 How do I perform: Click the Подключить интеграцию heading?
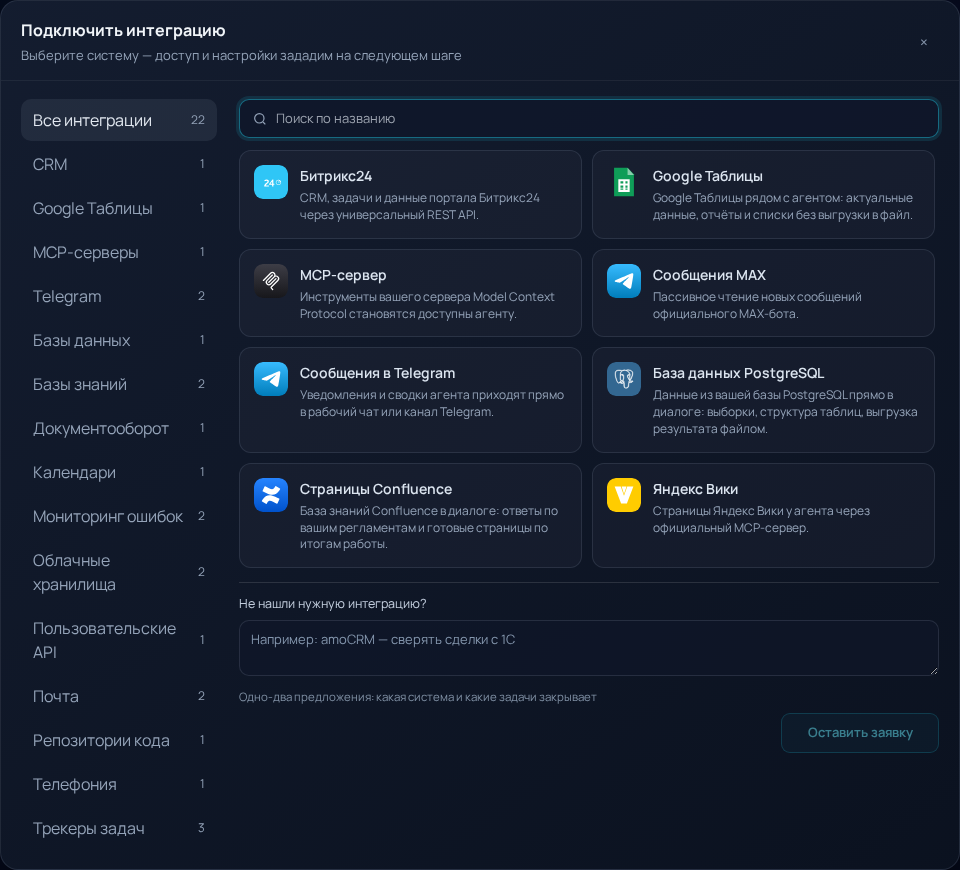123,30
